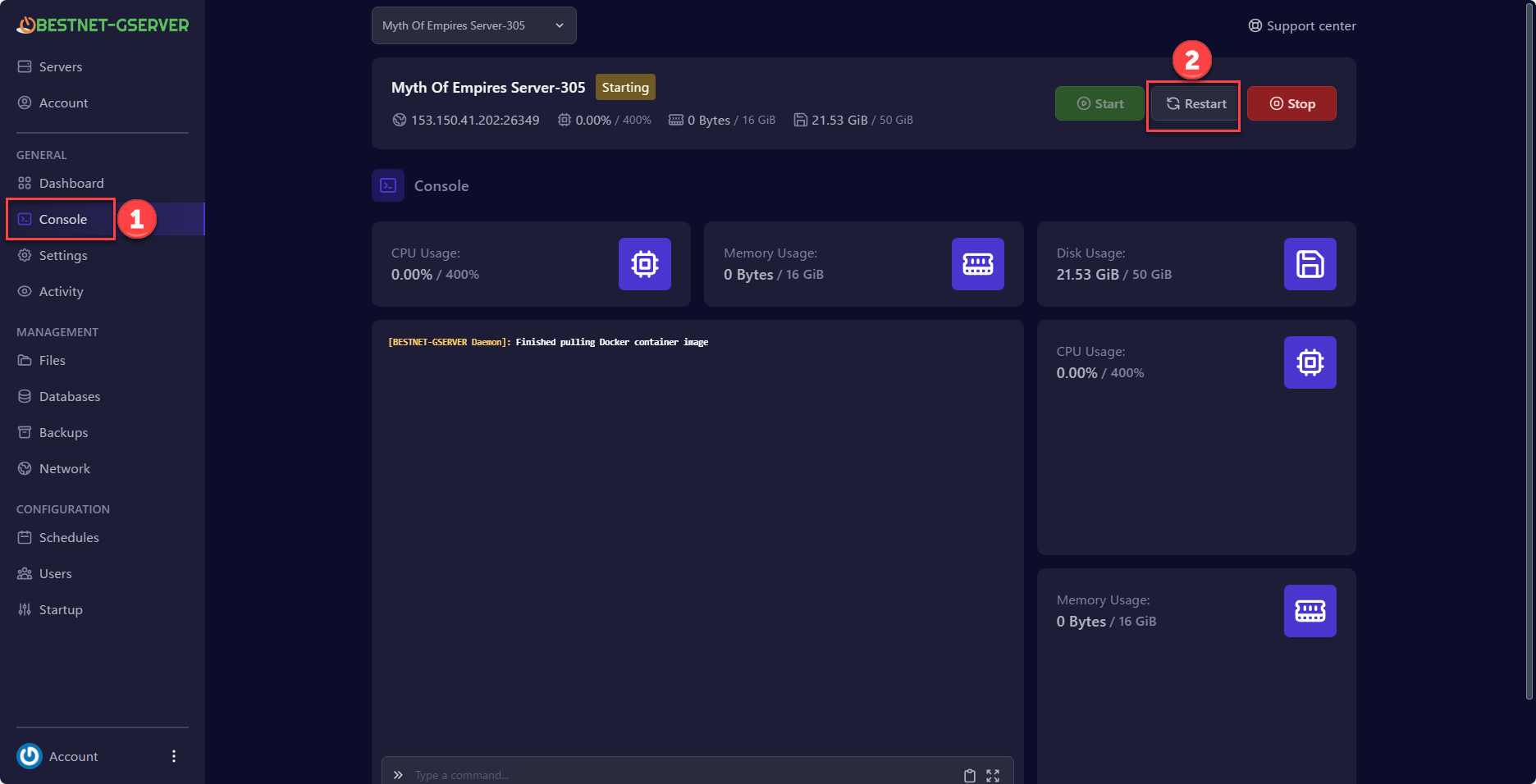The height and width of the screenshot is (784, 1536).
Task: Open the Servers page
Action: pyautogui.click(x=60, y=66)
